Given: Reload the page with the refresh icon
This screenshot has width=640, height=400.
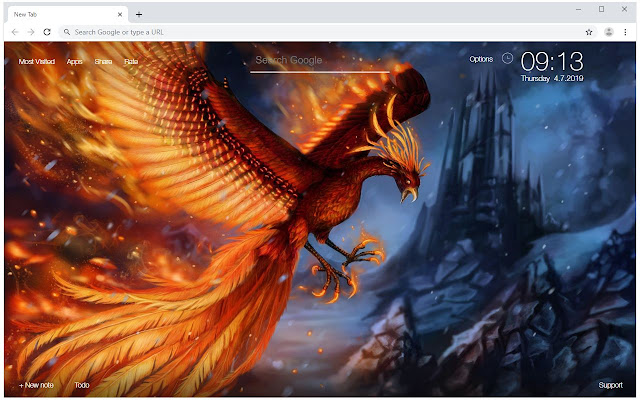Looking at the screenshot, I should 47,32.
